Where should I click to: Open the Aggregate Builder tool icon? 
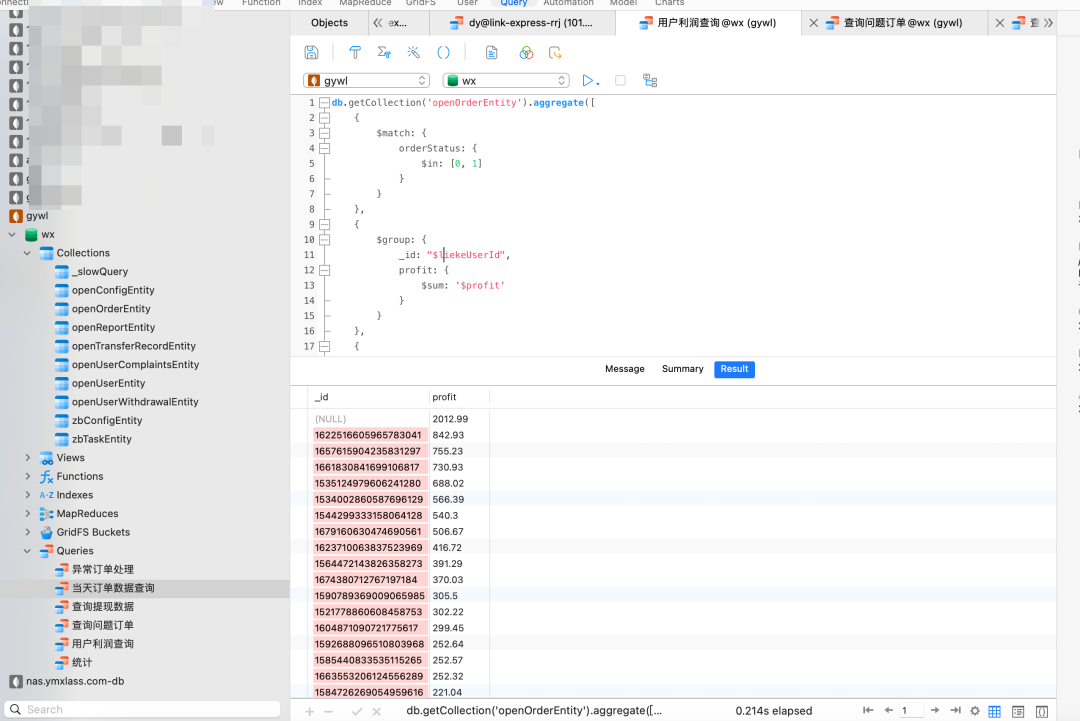click(x=384, y=52)
